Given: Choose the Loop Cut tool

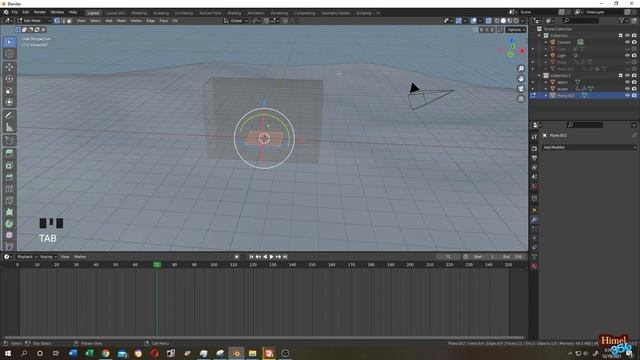Looking at the screenshot, I should (9, 189).
